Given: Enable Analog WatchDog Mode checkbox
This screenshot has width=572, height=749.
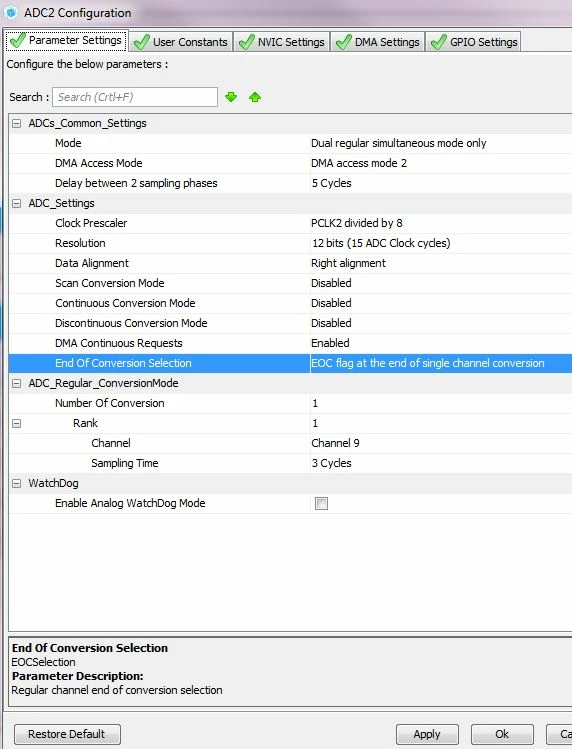Looking at the screenshot, I should tap(321, 503).
